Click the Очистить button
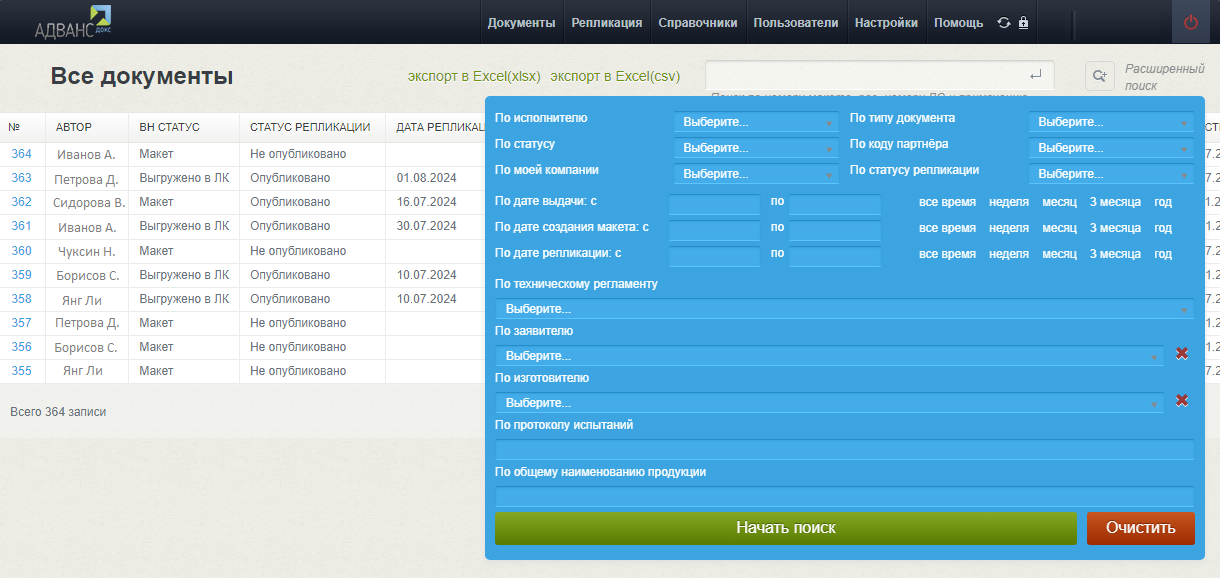Screen dimensions: 1220x580 [1140, 528]
